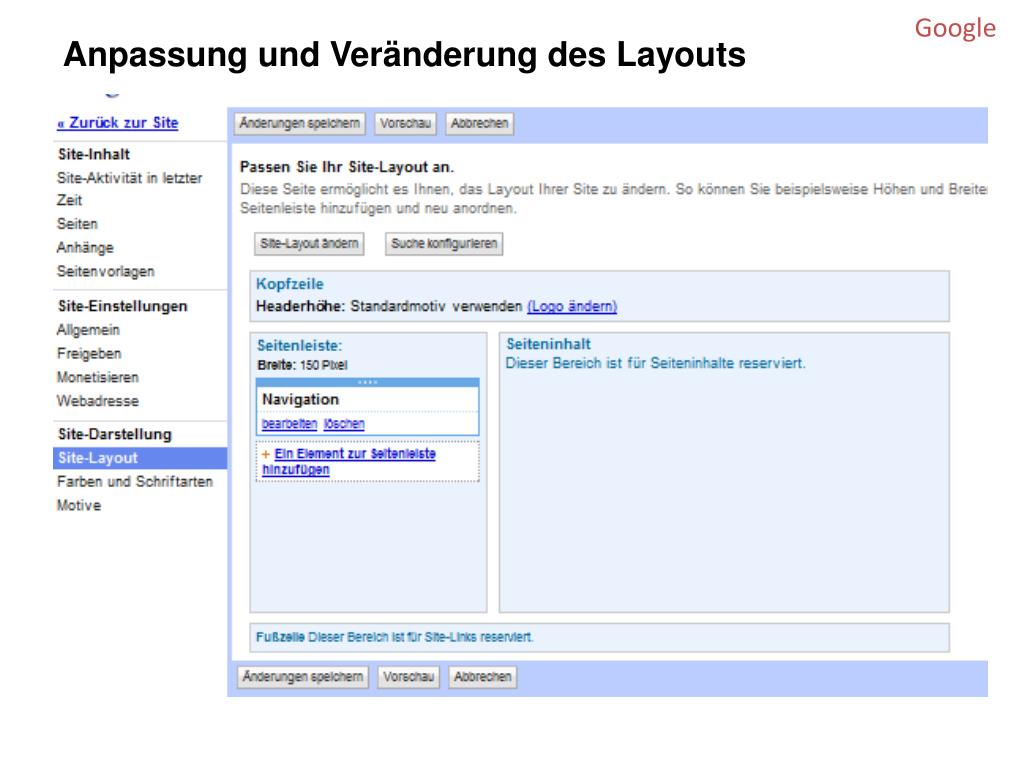Click the plus icon to add sidebar element

pos(266,454)
